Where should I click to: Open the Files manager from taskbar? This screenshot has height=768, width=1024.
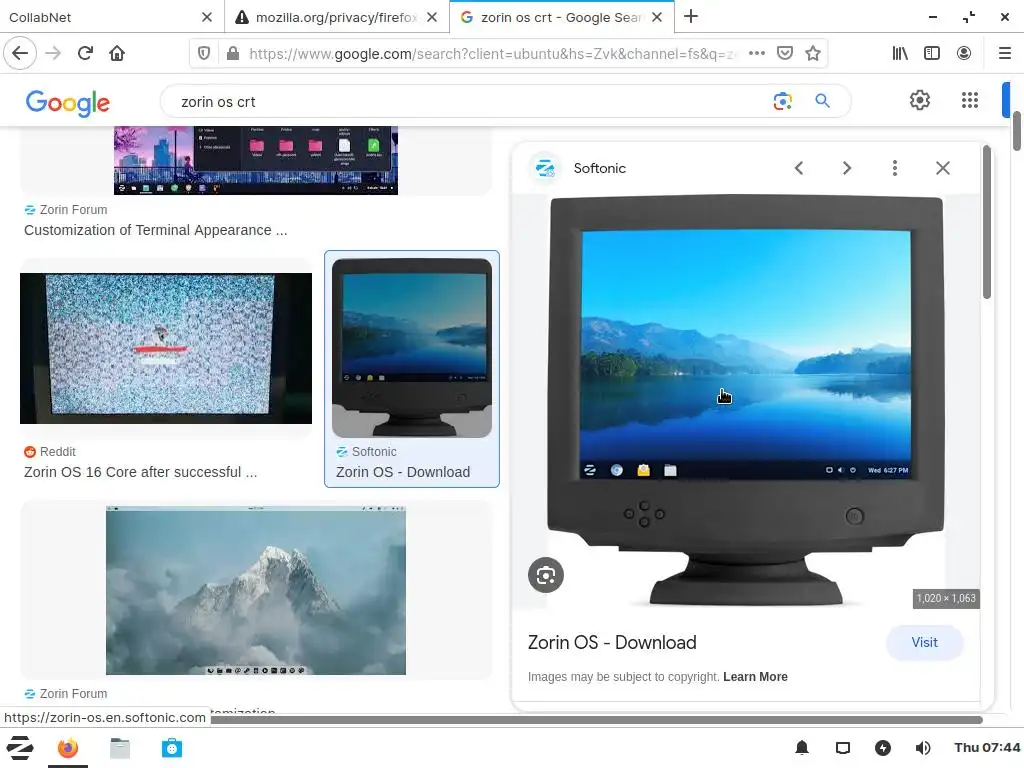coord(120,748)
